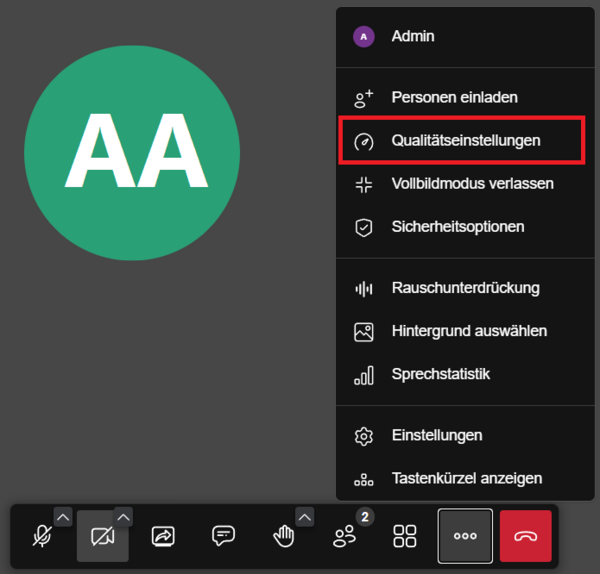Open Sprechstatistik

(x=465, y=374)
